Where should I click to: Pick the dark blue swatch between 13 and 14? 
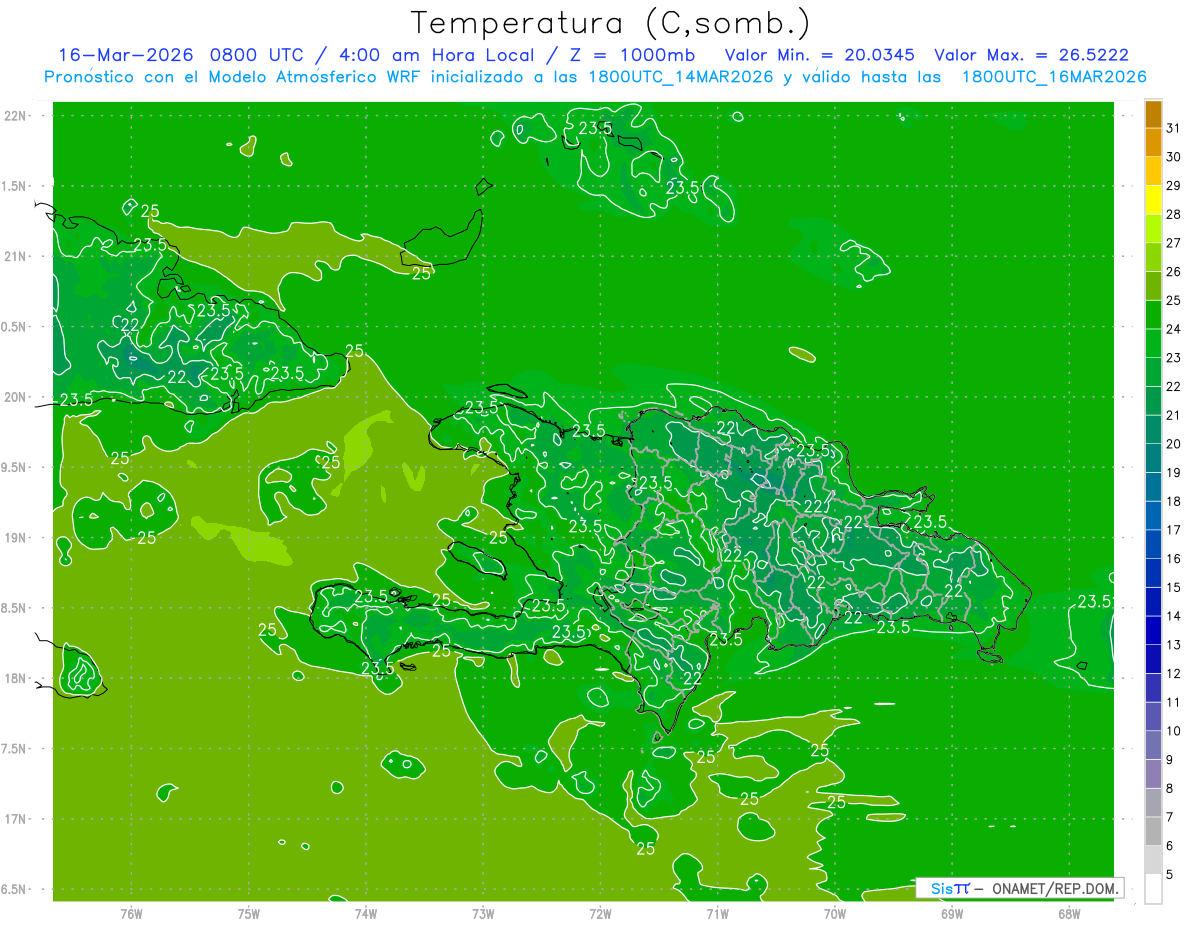[x=1153, y=631]
